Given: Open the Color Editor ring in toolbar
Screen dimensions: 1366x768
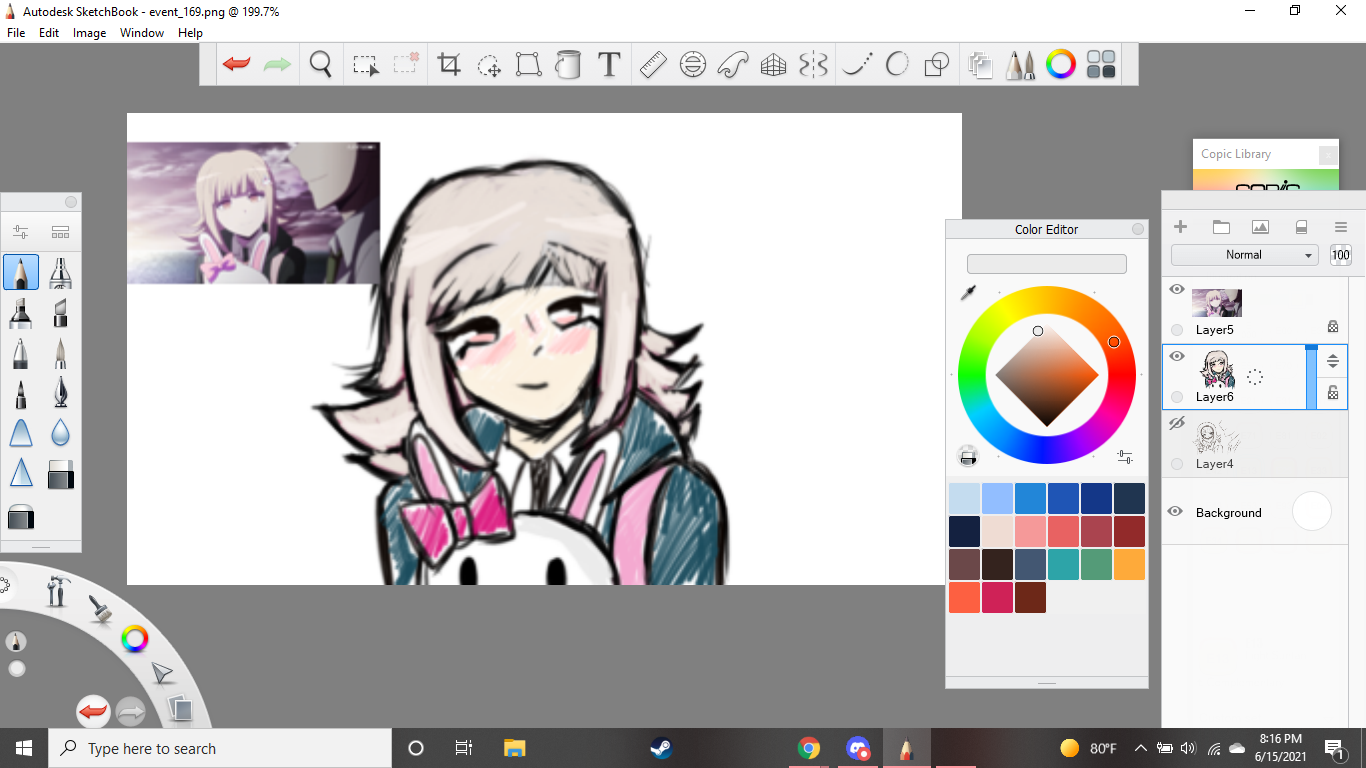Looking at the screenshot, I should point(1061,65).
